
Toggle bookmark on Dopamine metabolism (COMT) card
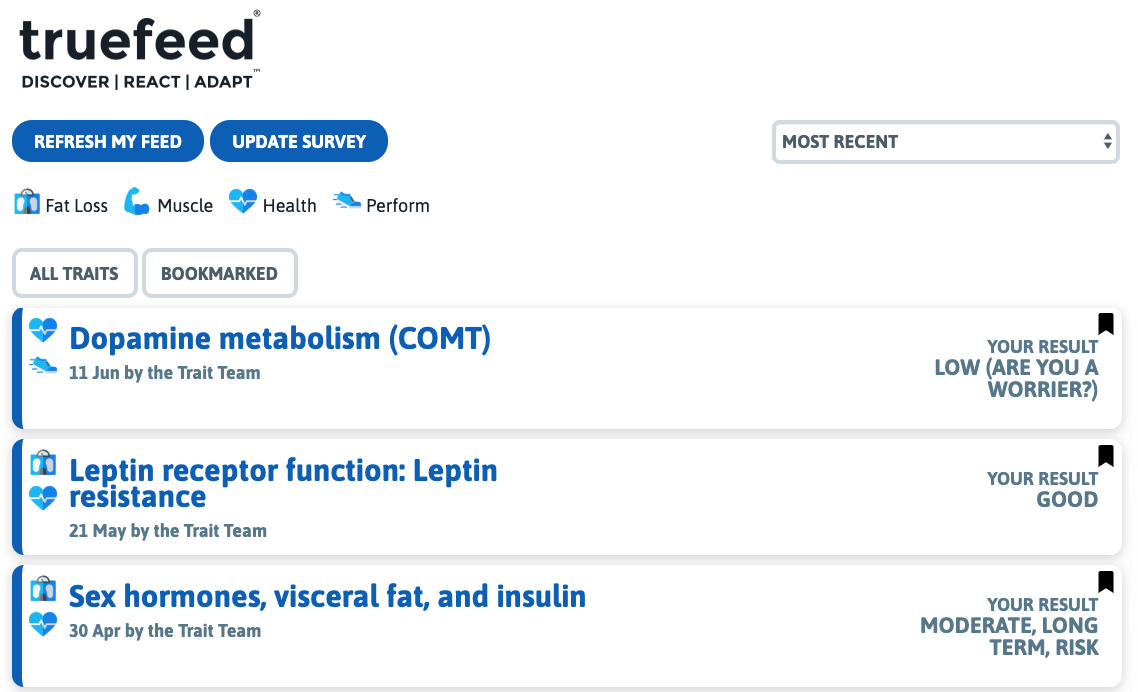[x=1105, y=324]
